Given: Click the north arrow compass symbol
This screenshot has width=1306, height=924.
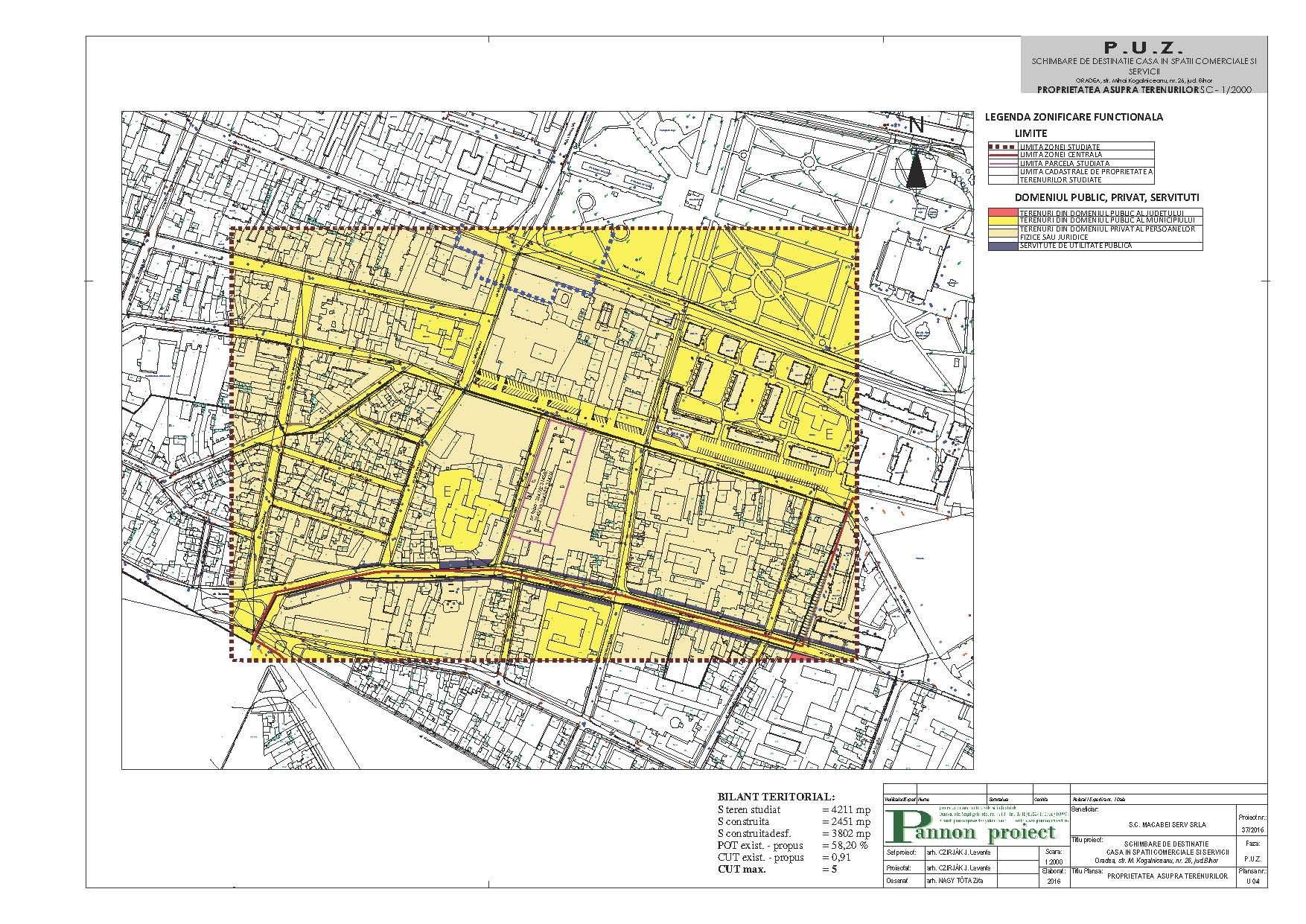Looking at the screenshot, I should [916, 168].
